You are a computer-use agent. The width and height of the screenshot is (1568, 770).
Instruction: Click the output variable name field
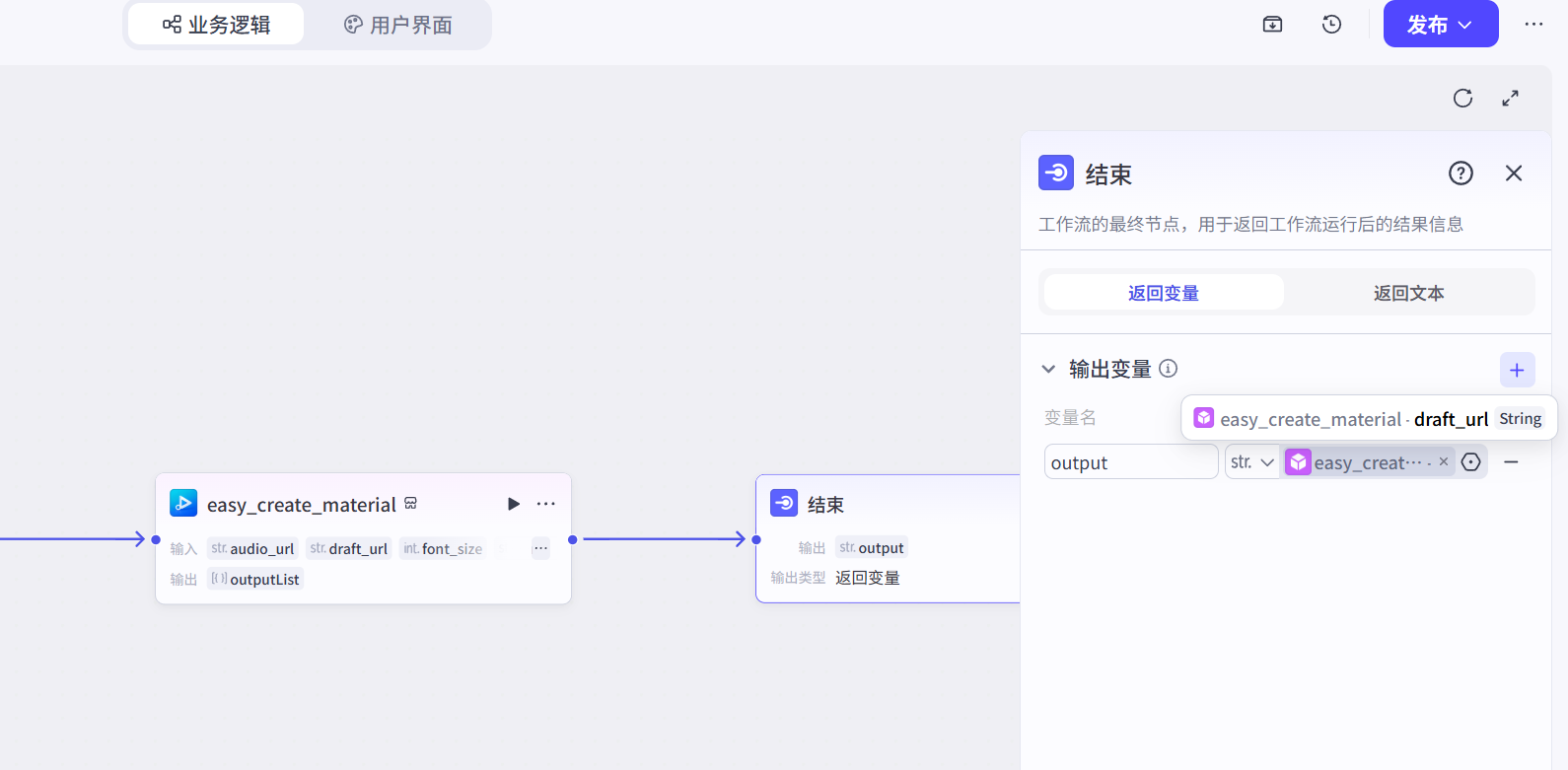(1131, 462)
